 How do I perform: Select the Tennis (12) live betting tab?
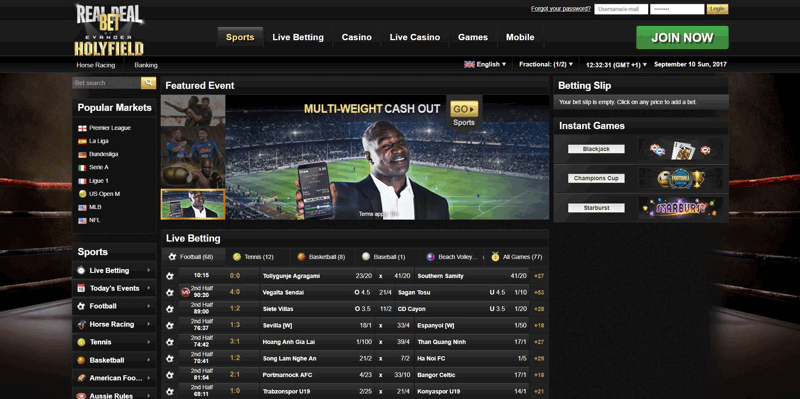[253, 257]
